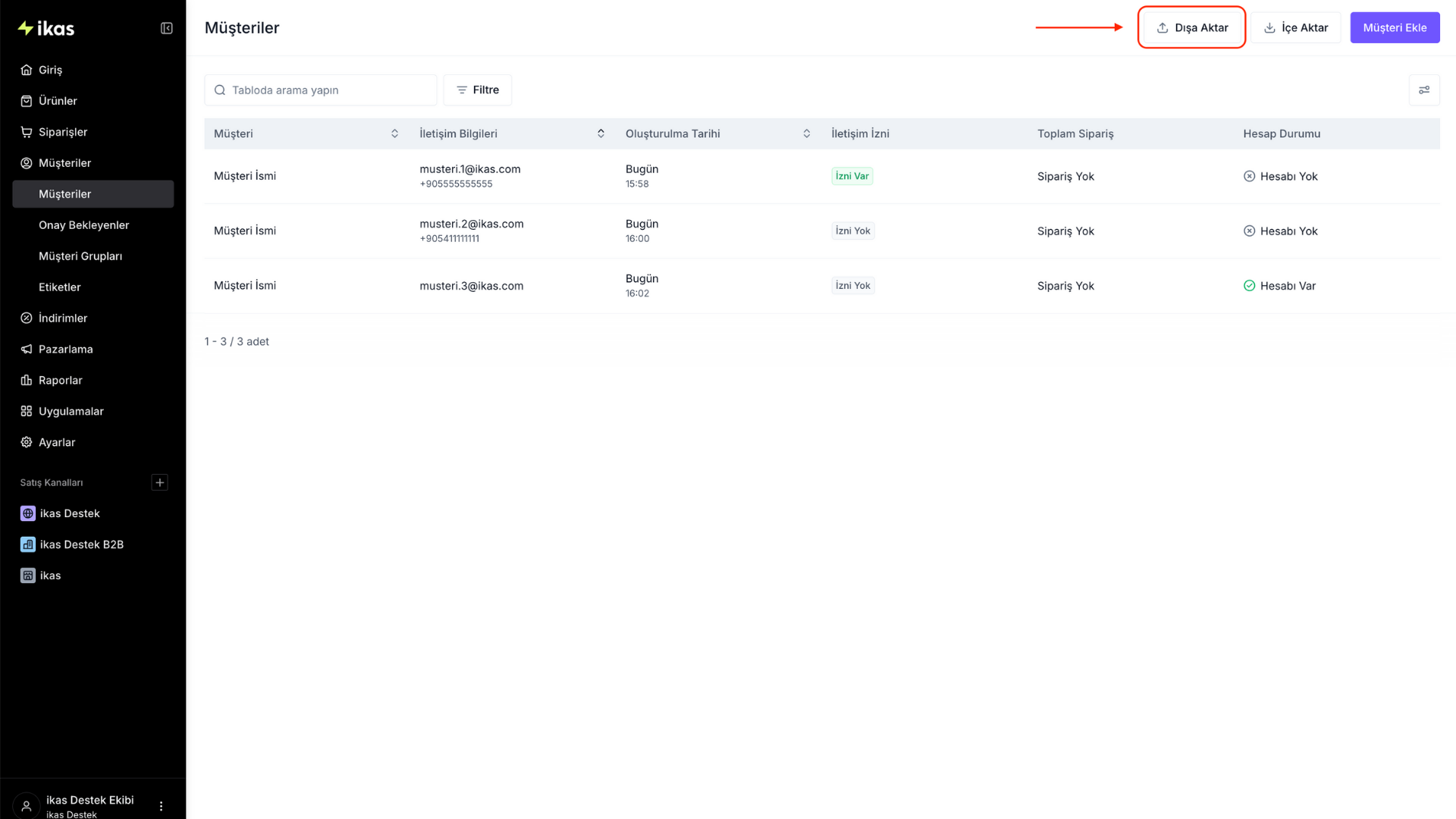This screenshot has height=819, width=1456.
Task: Click Satış Kanalları section label
Action: click(52, 483)
